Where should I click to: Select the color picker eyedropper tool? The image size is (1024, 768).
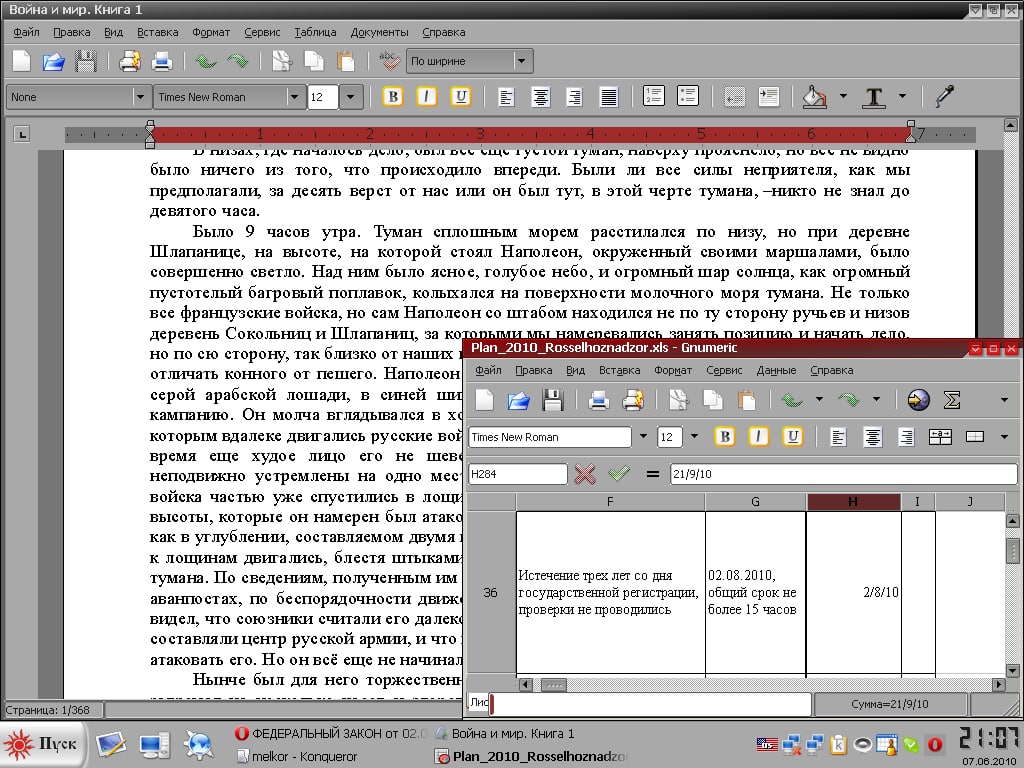click(x=944, y=96)
